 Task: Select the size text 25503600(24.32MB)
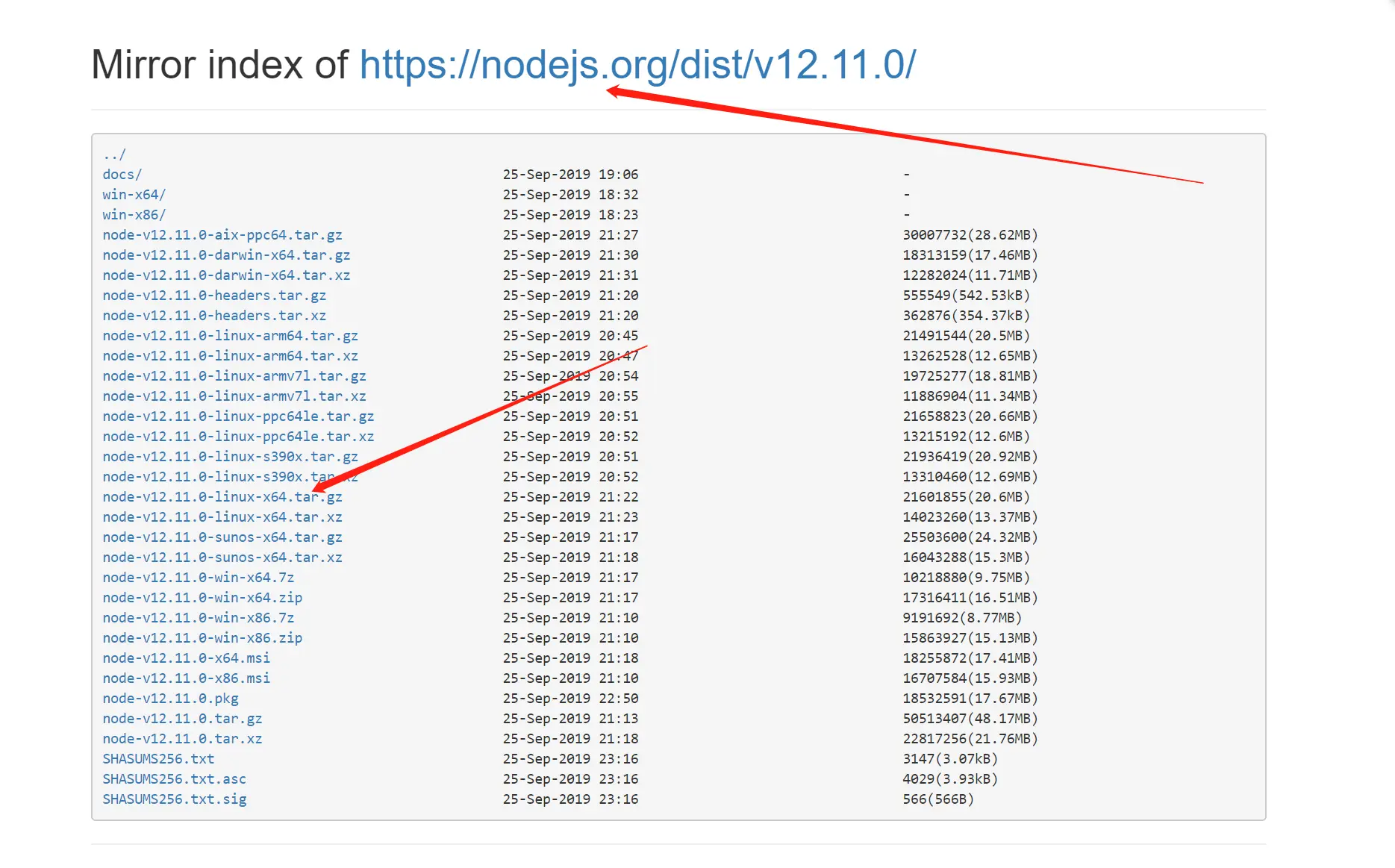coord(970,537)
